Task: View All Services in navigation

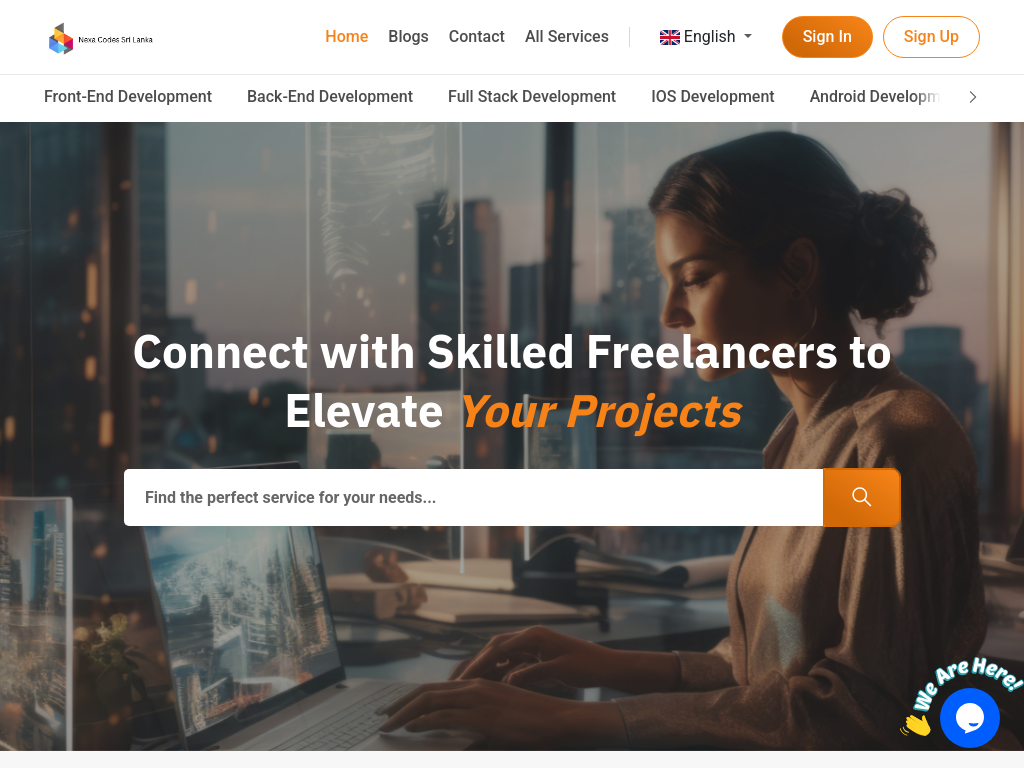Action: tap(566, 37)
